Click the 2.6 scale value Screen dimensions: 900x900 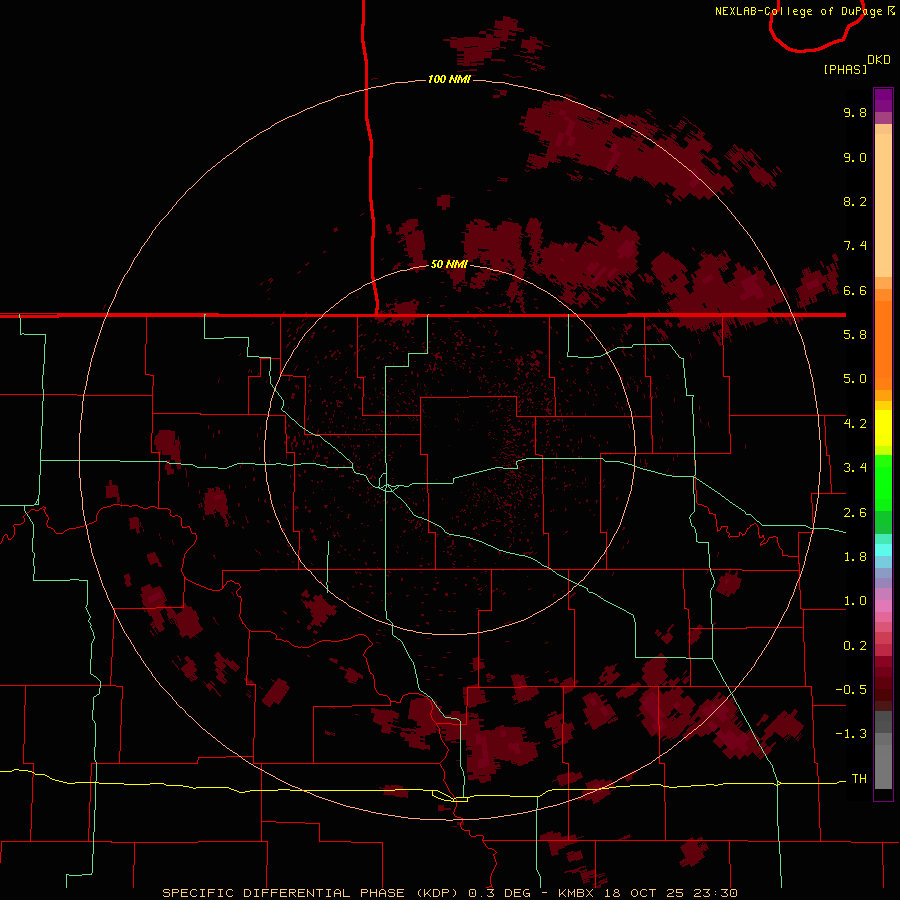point(855,513)
